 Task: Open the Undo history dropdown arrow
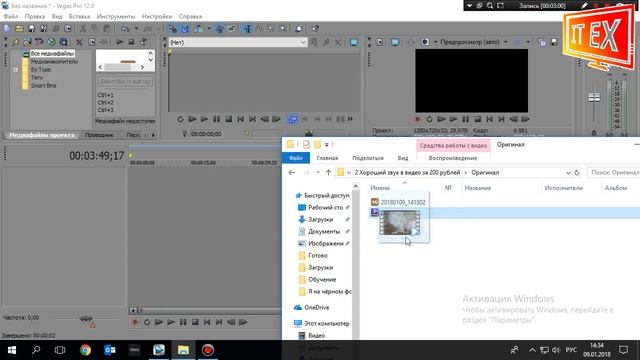point(136,29)
